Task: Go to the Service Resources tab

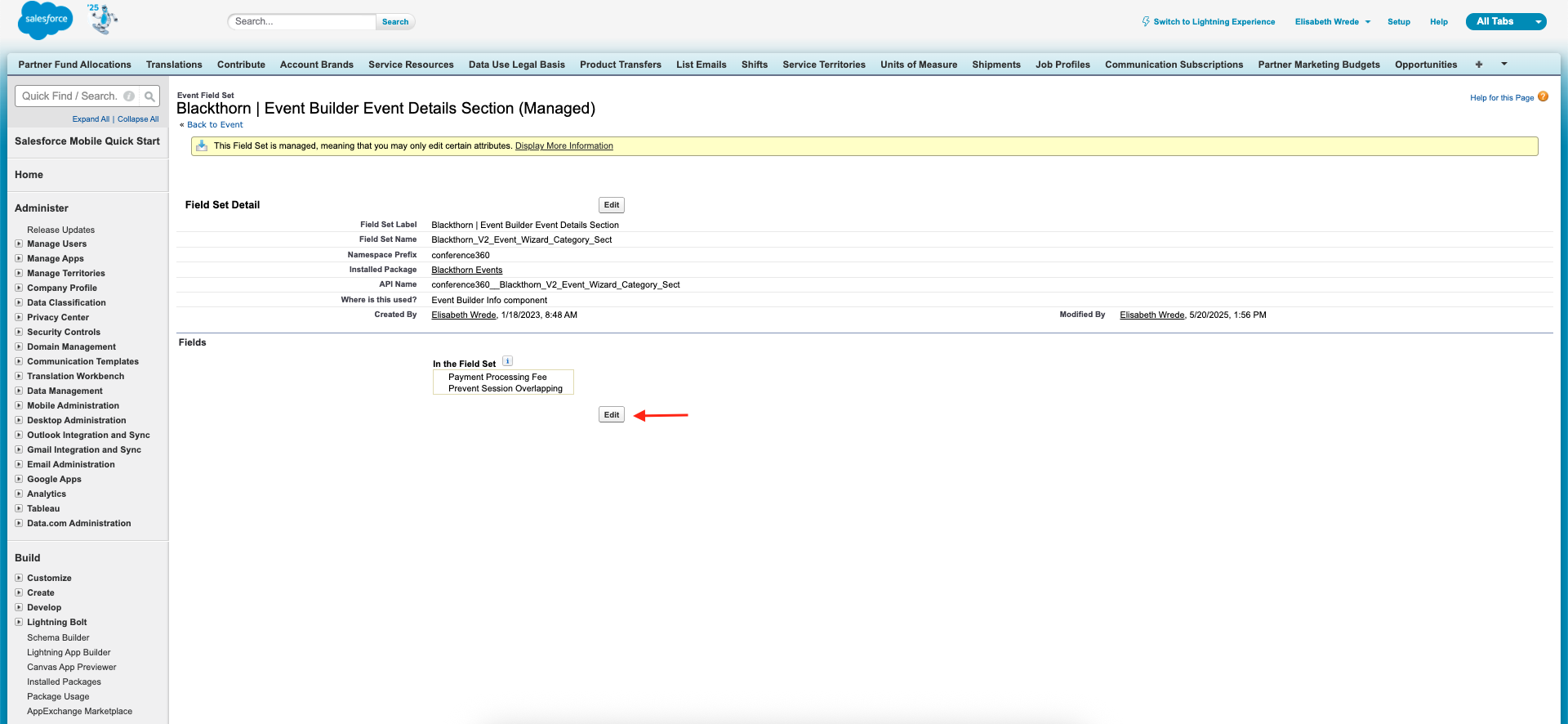Action: 411,65
